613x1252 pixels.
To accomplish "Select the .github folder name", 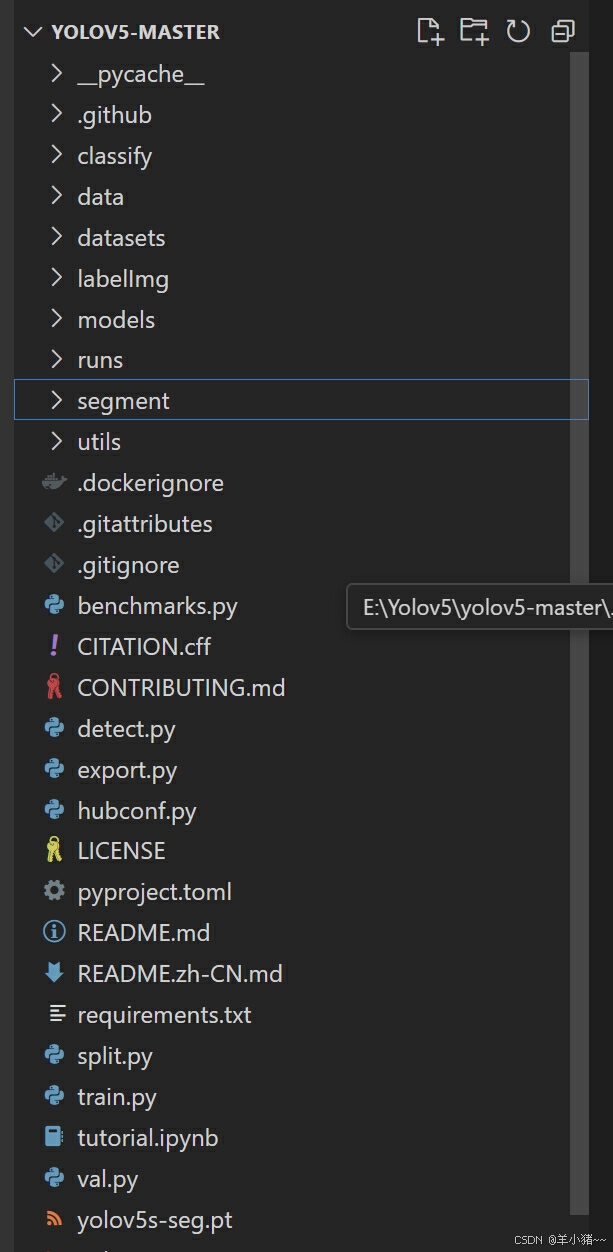I will pos(115,115).
